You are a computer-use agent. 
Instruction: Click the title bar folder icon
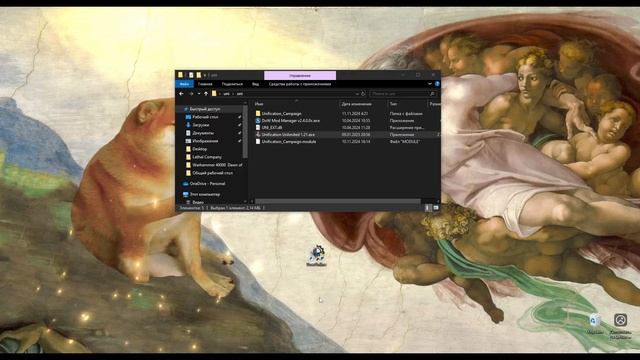(x=180, y=75)
